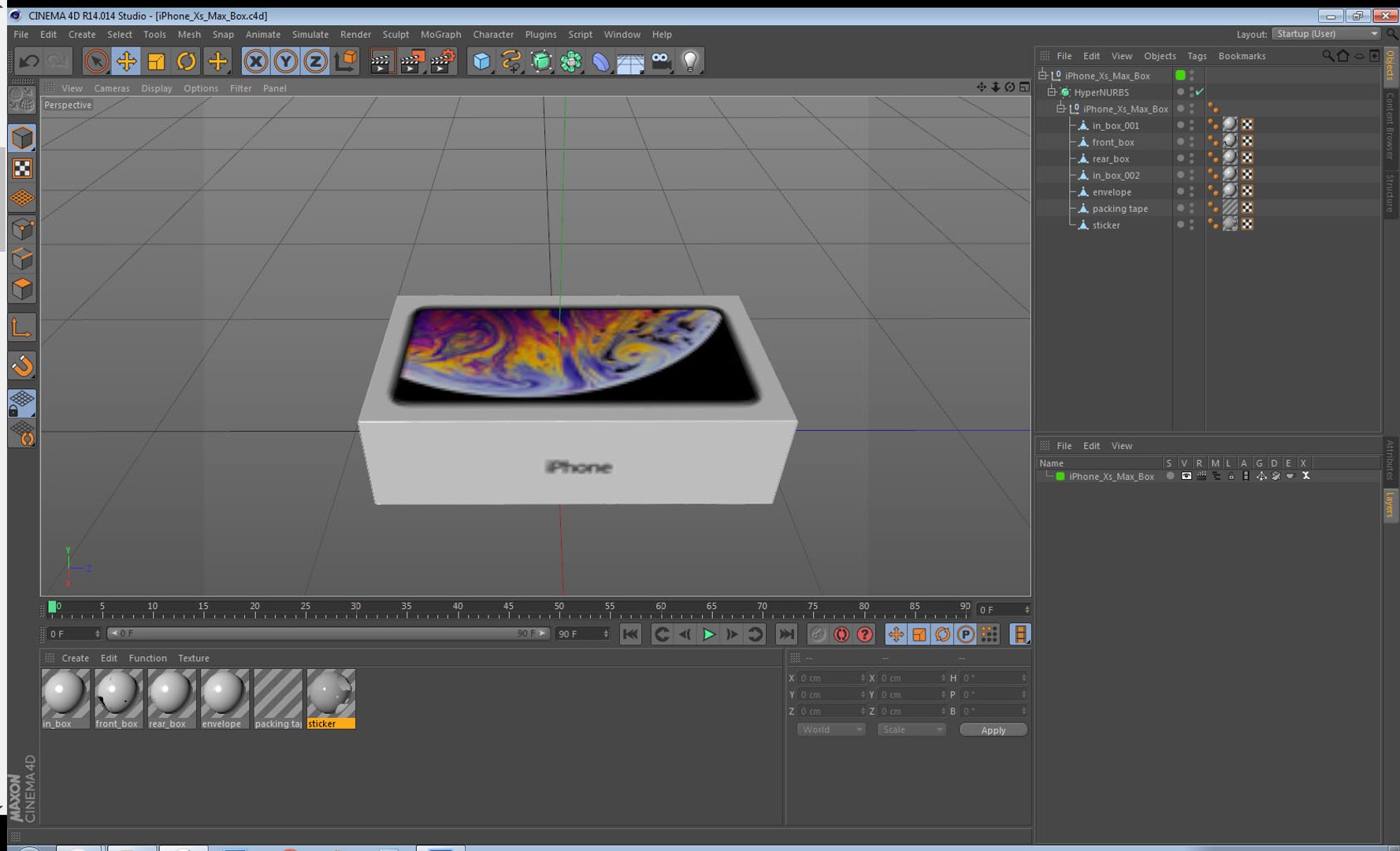Select the Live Selection tool
The height and width of the screenshot is (851, 1400).
[96, 61]
